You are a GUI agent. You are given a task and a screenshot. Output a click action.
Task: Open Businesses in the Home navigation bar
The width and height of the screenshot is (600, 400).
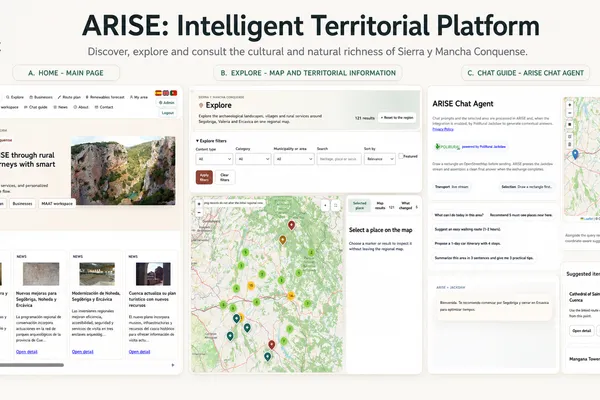tap(41, 97)
